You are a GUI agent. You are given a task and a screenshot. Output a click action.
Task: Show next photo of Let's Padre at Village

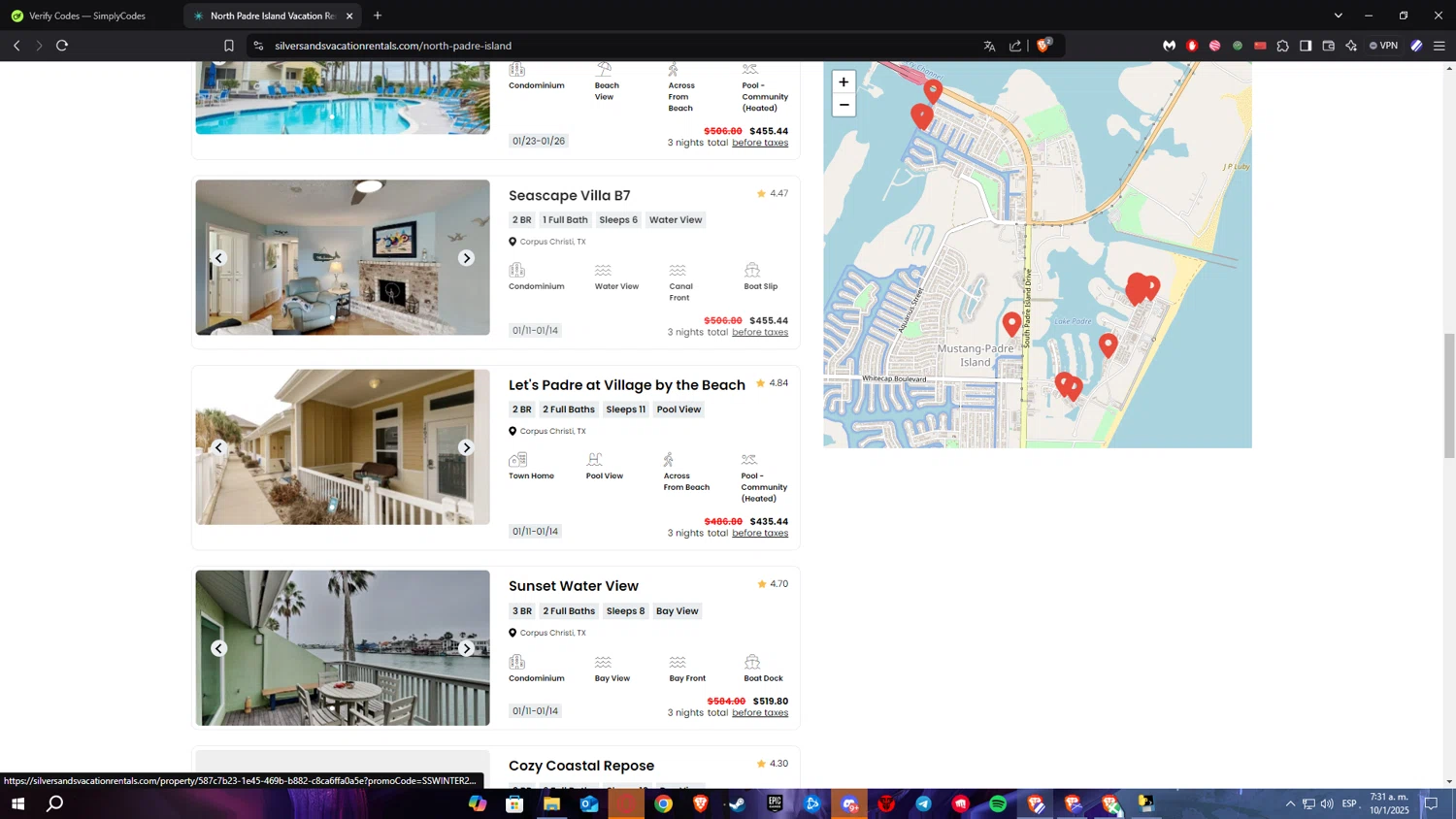point(467,447)
